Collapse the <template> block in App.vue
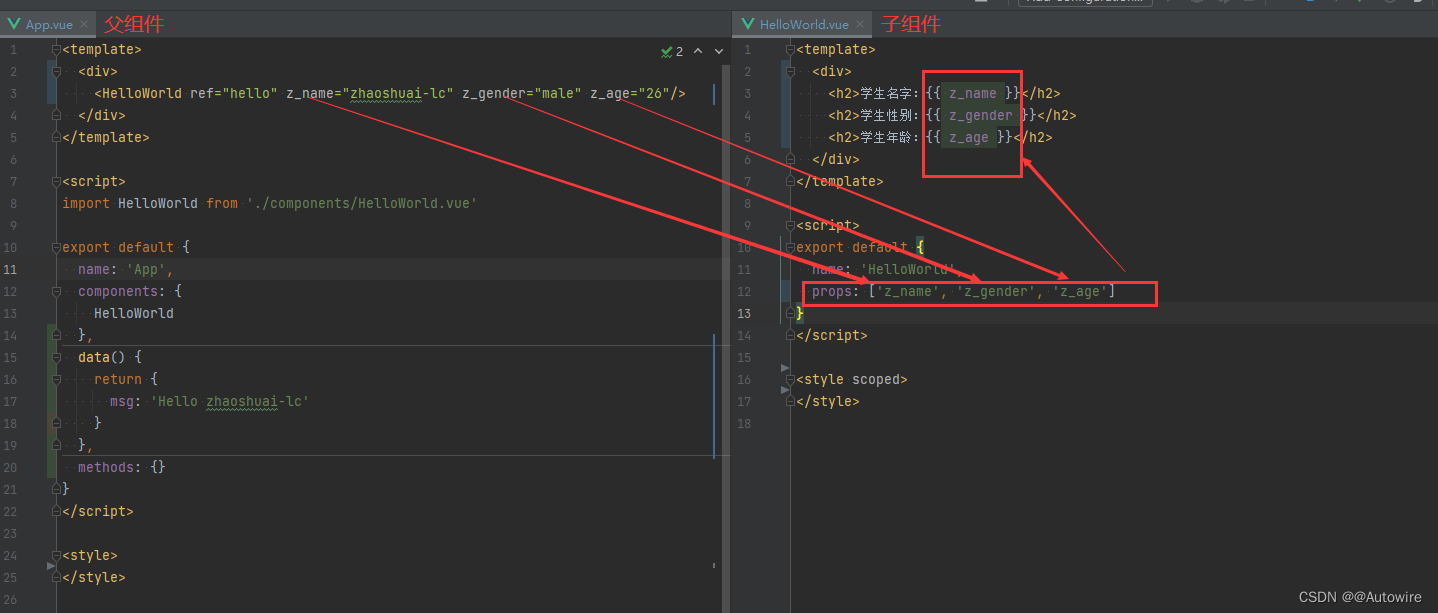The width and height of the screenshot is (1438, 613). [x=57, y=49]
